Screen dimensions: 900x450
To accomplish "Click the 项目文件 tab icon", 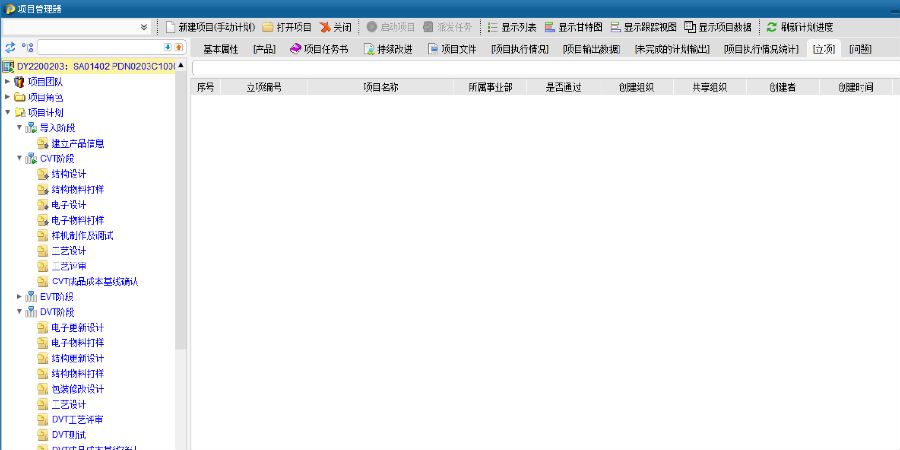I will 433,49.
